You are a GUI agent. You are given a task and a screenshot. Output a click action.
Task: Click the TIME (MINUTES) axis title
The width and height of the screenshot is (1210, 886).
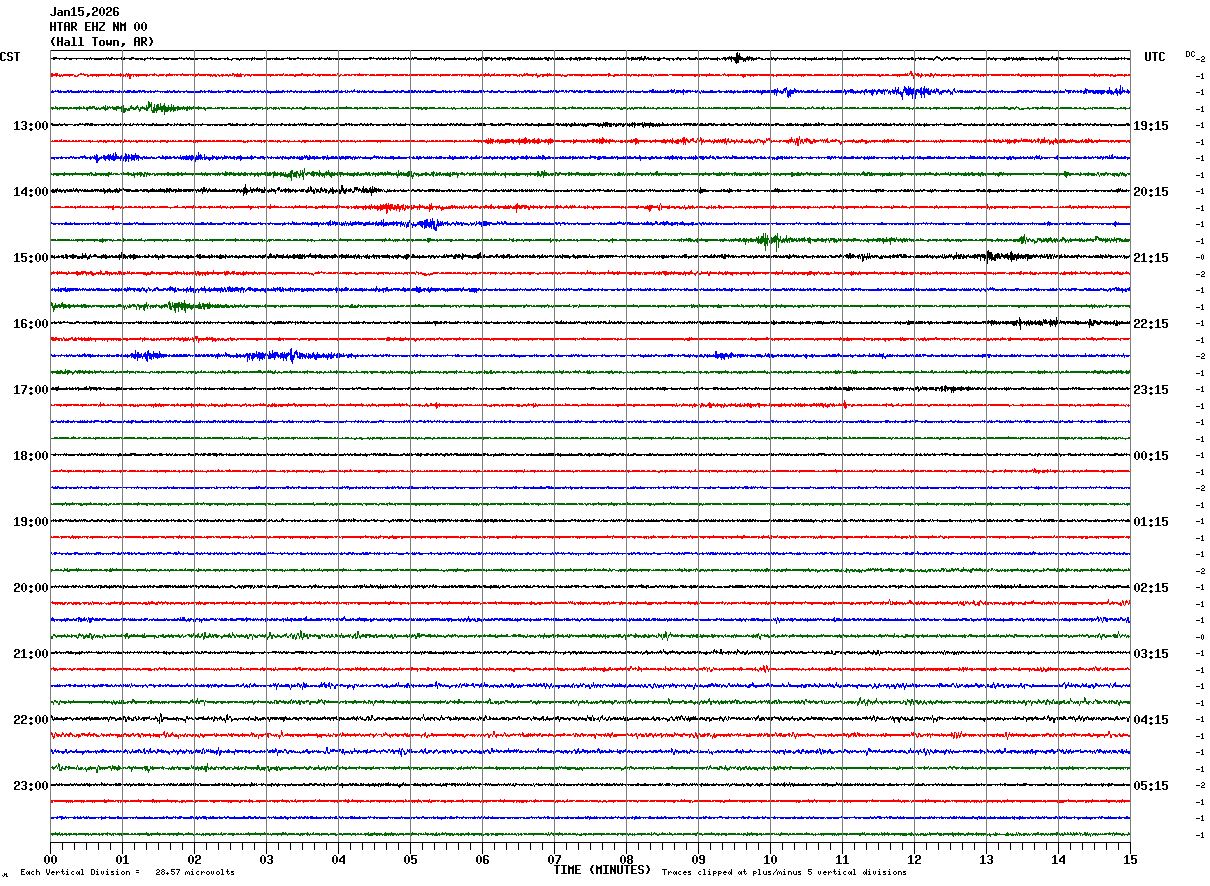[602, 870]
